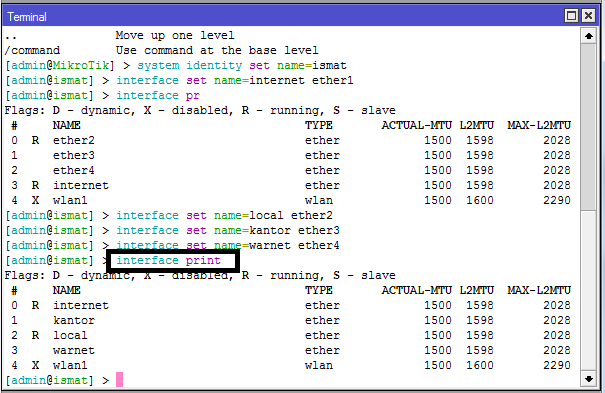This screenshot has height=393, width=605.
Task: Click 'wlan1' name in first table
Action: point(70,201)
